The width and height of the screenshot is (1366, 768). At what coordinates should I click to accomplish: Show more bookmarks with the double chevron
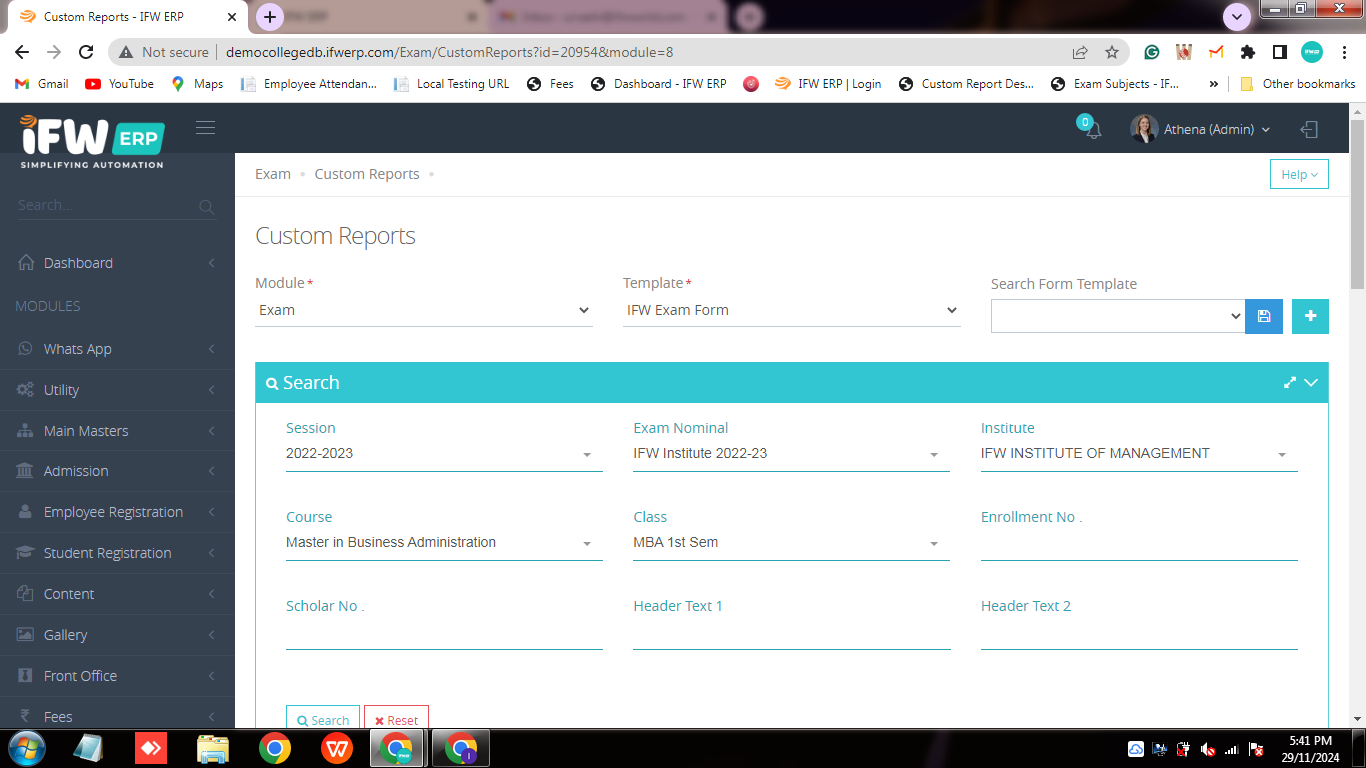(x=1214, y=84)
